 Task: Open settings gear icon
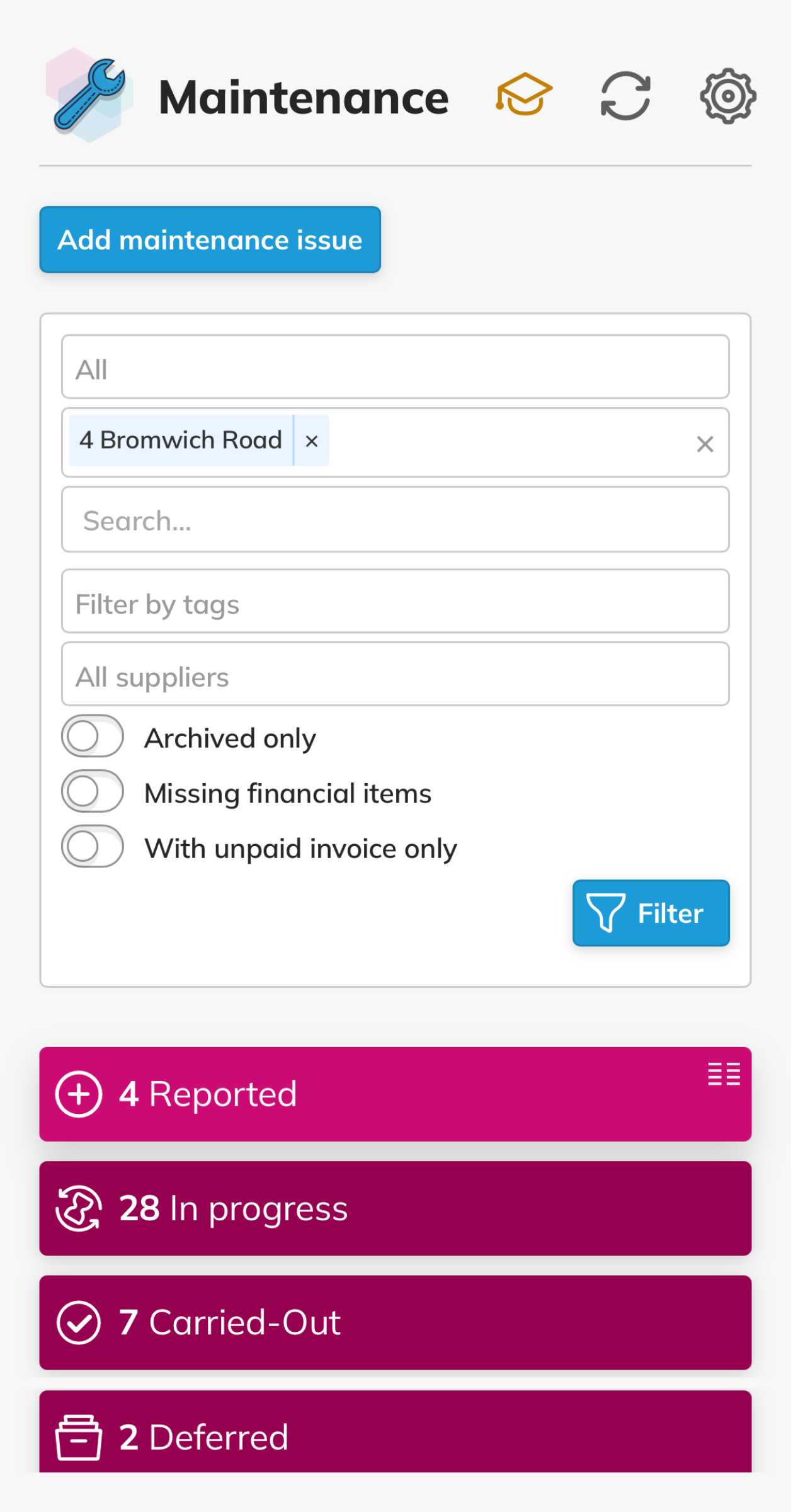click(728, 96)
